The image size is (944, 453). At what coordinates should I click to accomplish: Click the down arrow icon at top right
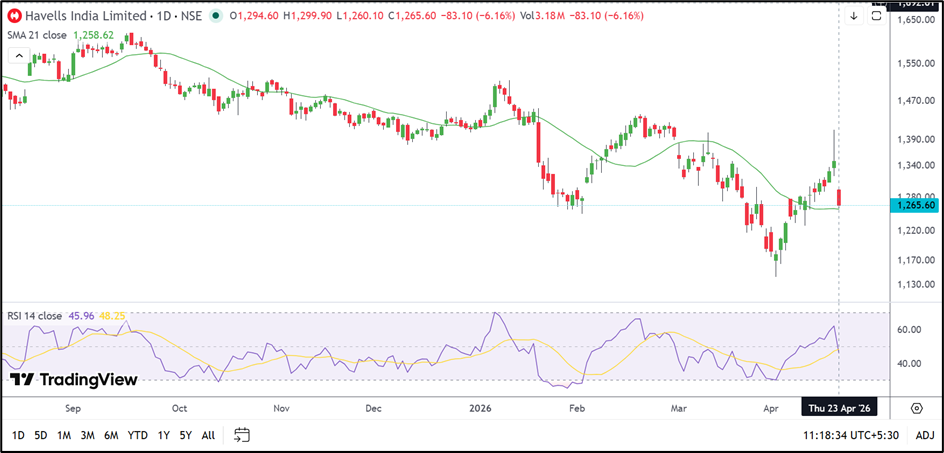coord(854,17)
